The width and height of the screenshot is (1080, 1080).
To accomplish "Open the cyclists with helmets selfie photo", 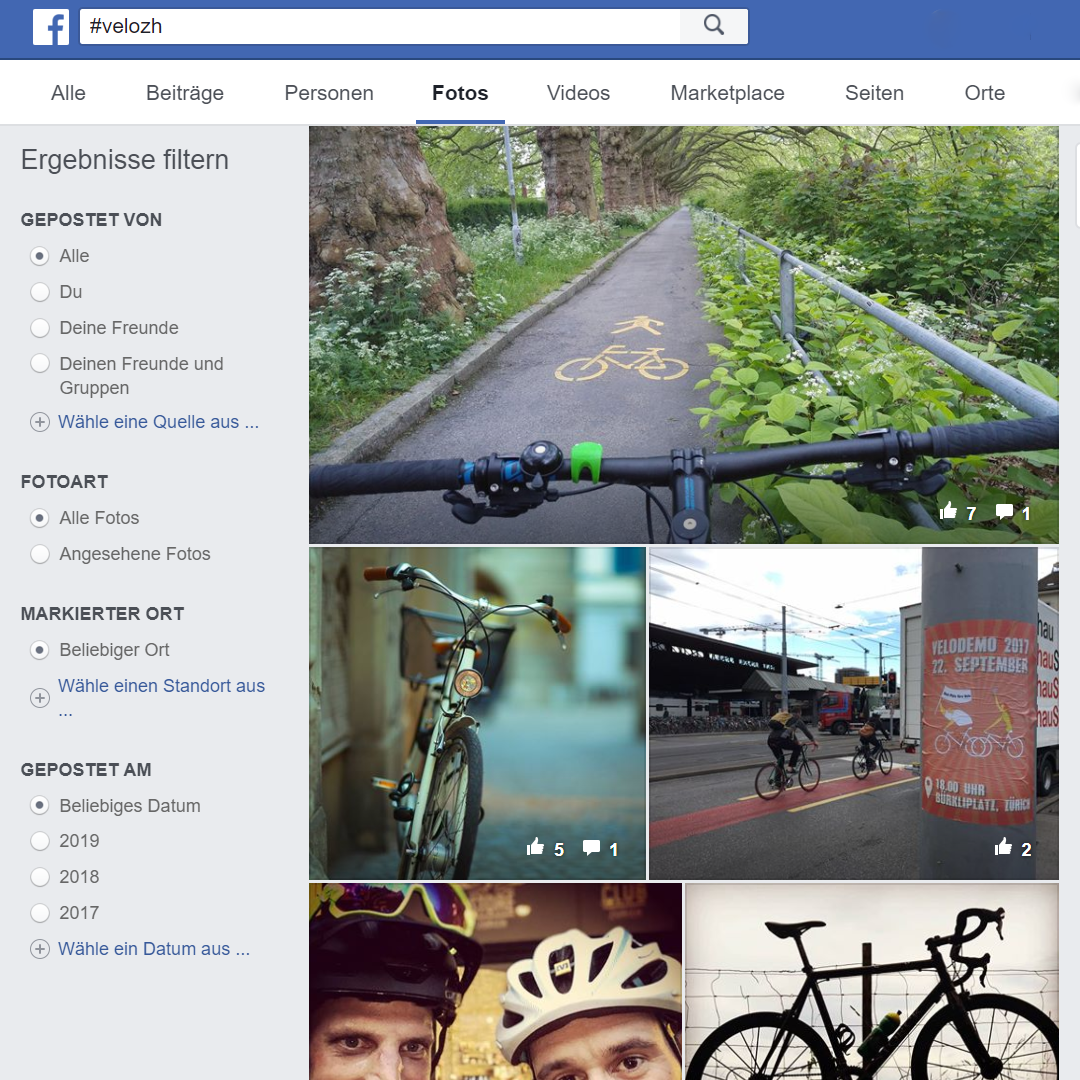I will 495,980.
